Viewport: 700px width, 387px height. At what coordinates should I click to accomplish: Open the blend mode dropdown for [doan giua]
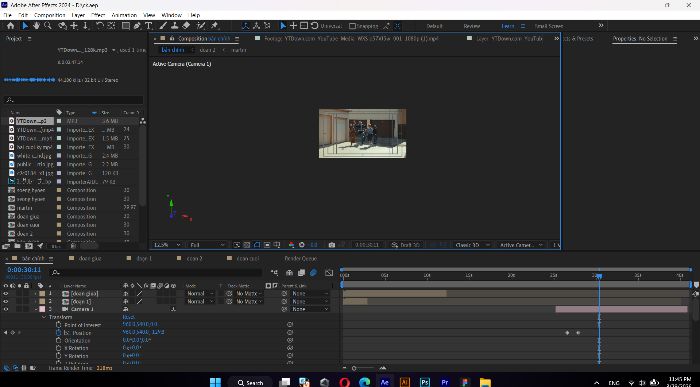point(199,294)
